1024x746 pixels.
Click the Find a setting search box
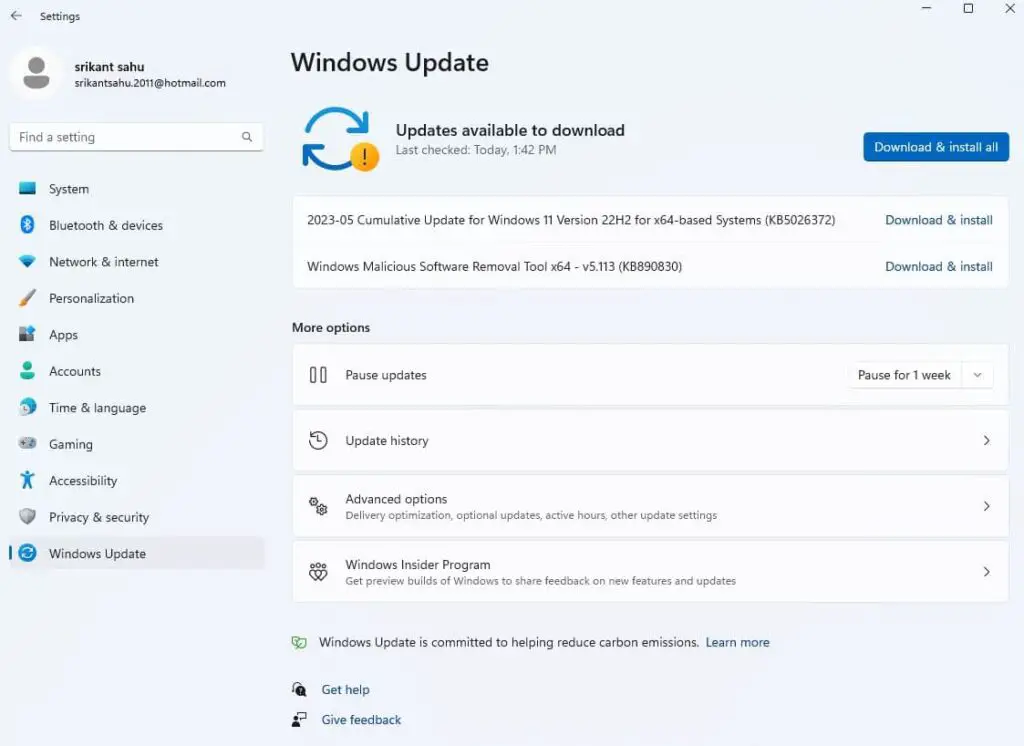point(125,137)
